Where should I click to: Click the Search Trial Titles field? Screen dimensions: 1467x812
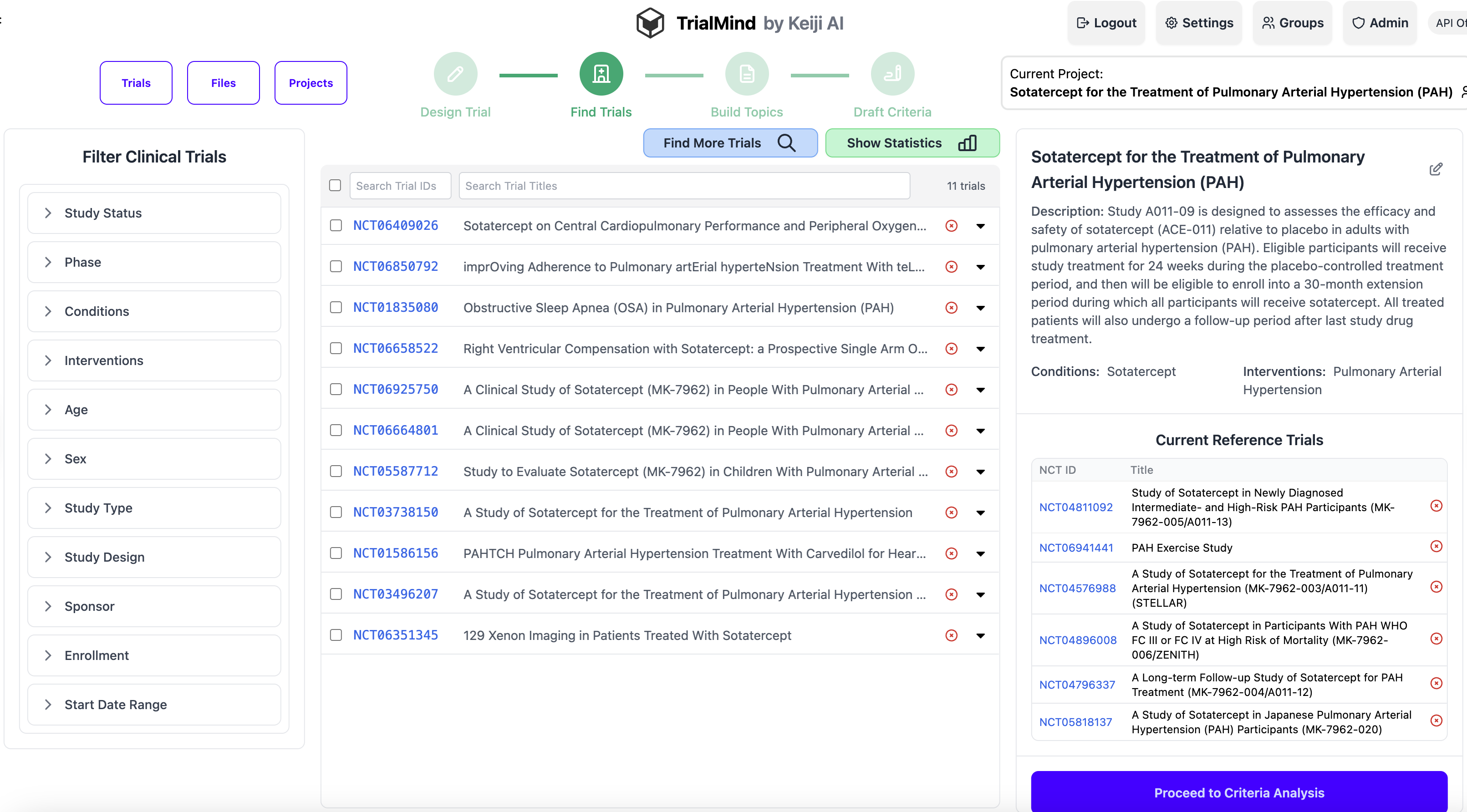pos(684,186)
